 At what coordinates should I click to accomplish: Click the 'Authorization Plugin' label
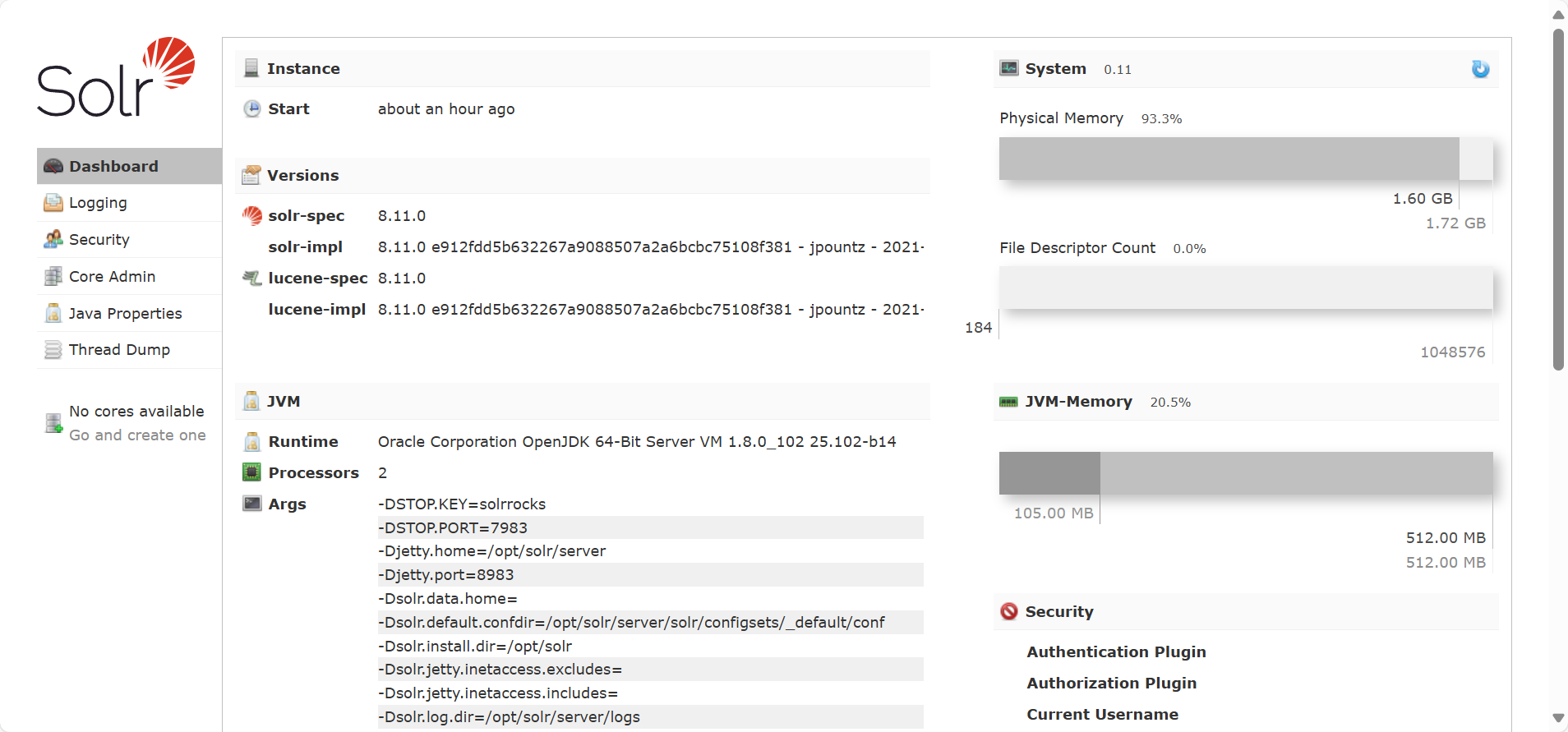click(1111, 683)
